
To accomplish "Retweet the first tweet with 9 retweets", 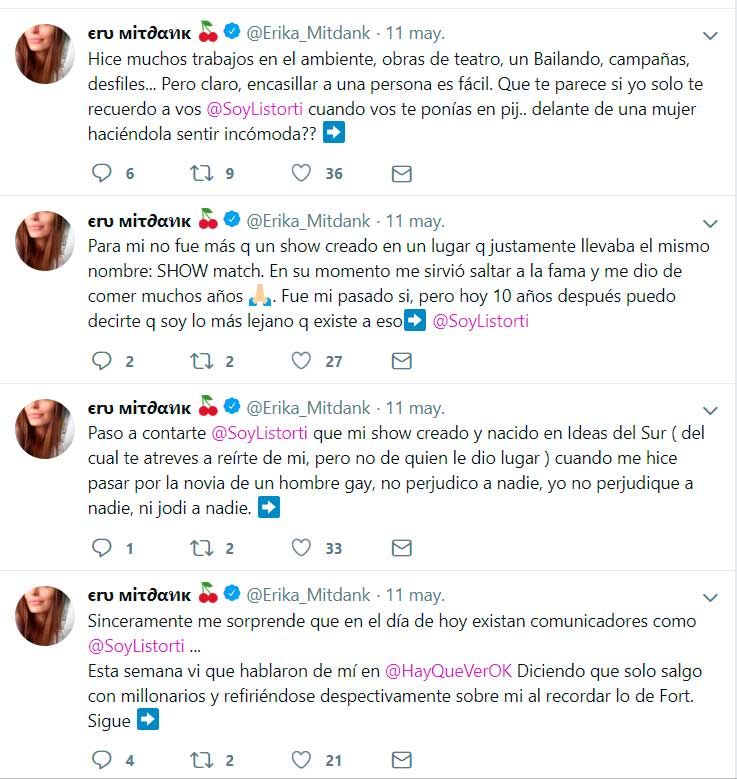I will tap(202, 173).
